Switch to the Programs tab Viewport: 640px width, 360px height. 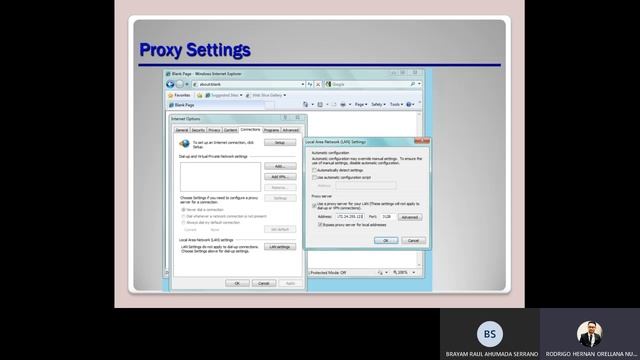(271, 130)
